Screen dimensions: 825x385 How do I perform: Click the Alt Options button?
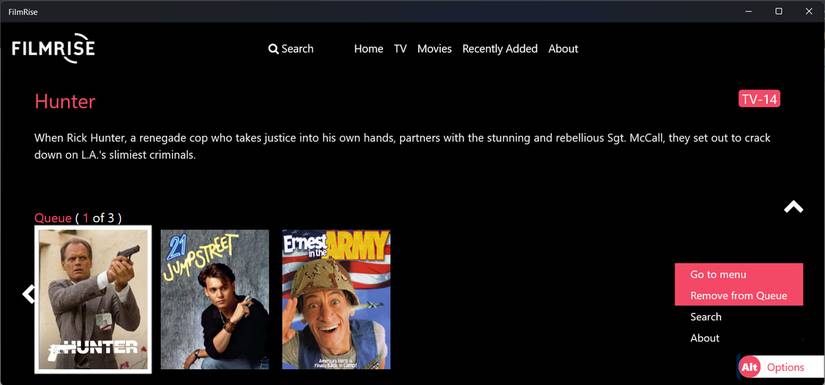pyautogui.click(x=781, y=367)
